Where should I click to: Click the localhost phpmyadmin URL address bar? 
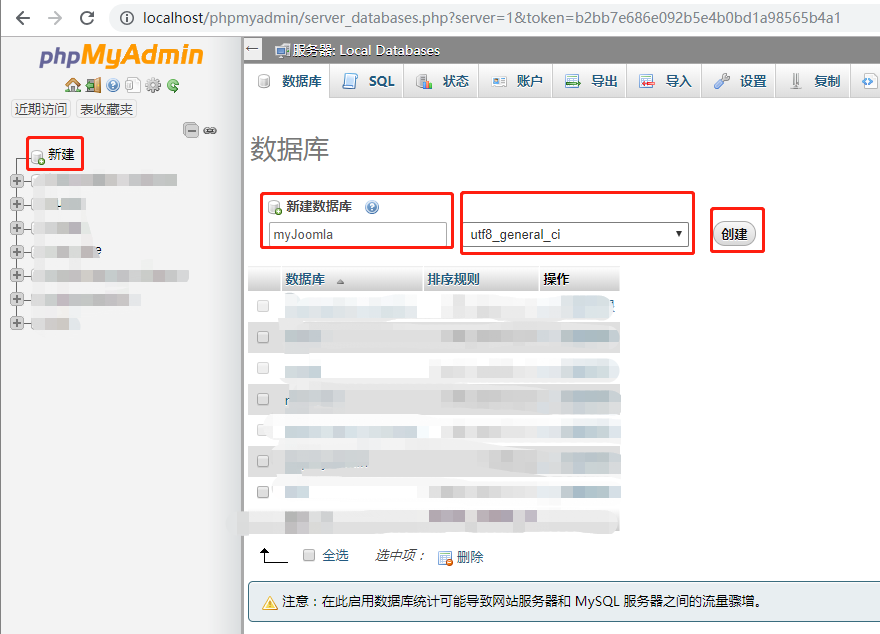[x=491, y=18]
